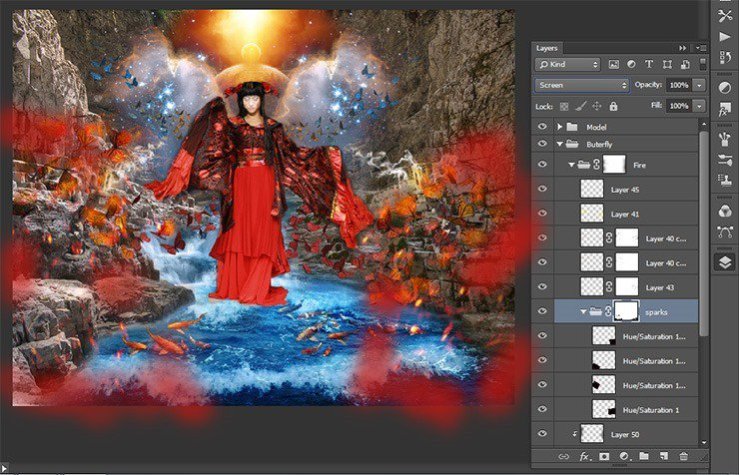Collapse the Fire group triangle
Screen dimensions: 739x475
571,165
